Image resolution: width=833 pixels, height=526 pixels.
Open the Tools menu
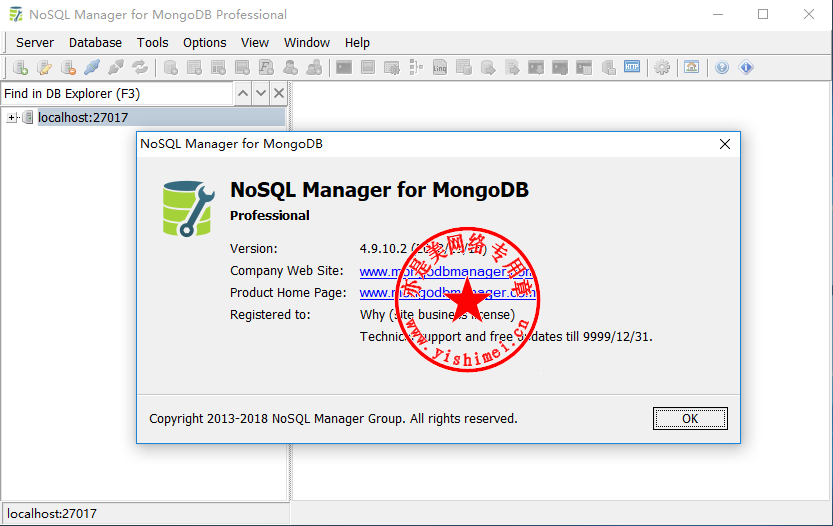[x=152, y=43]
